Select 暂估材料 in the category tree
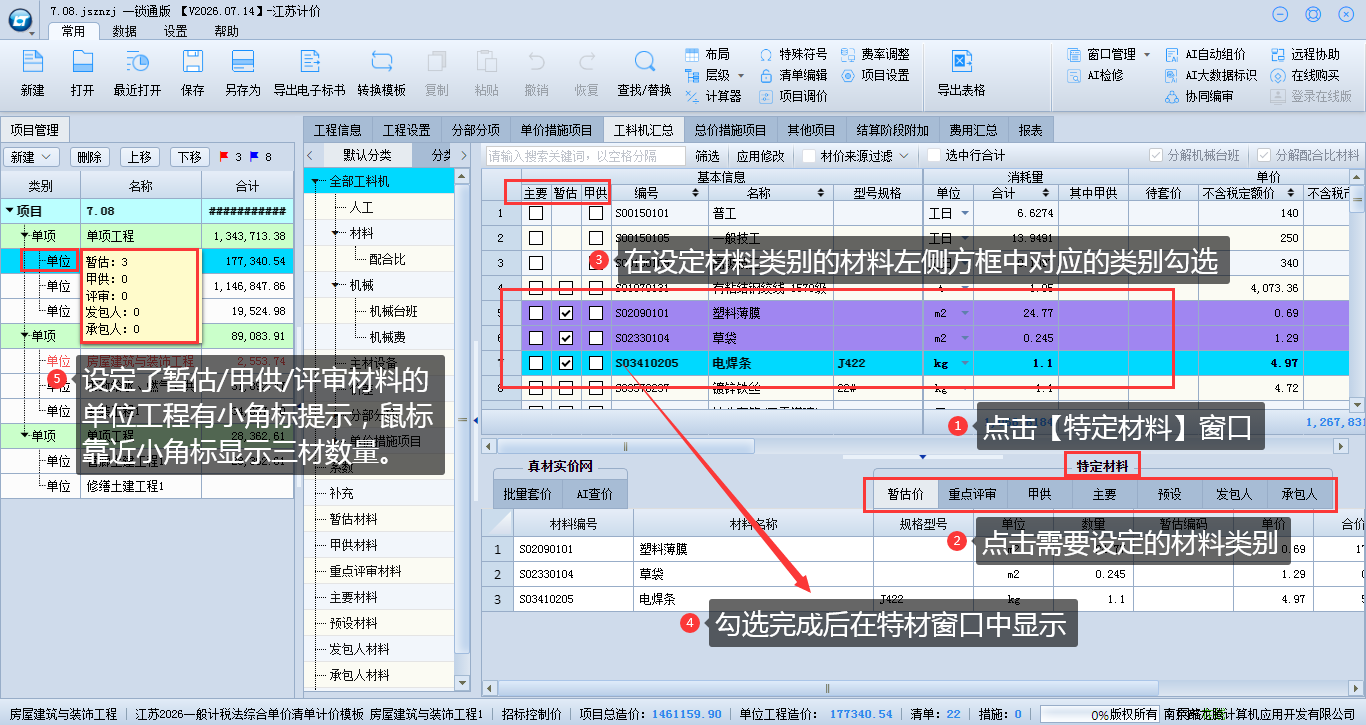Image resolution: width=1366 pixels, height=725 pixels. point(353,519)
